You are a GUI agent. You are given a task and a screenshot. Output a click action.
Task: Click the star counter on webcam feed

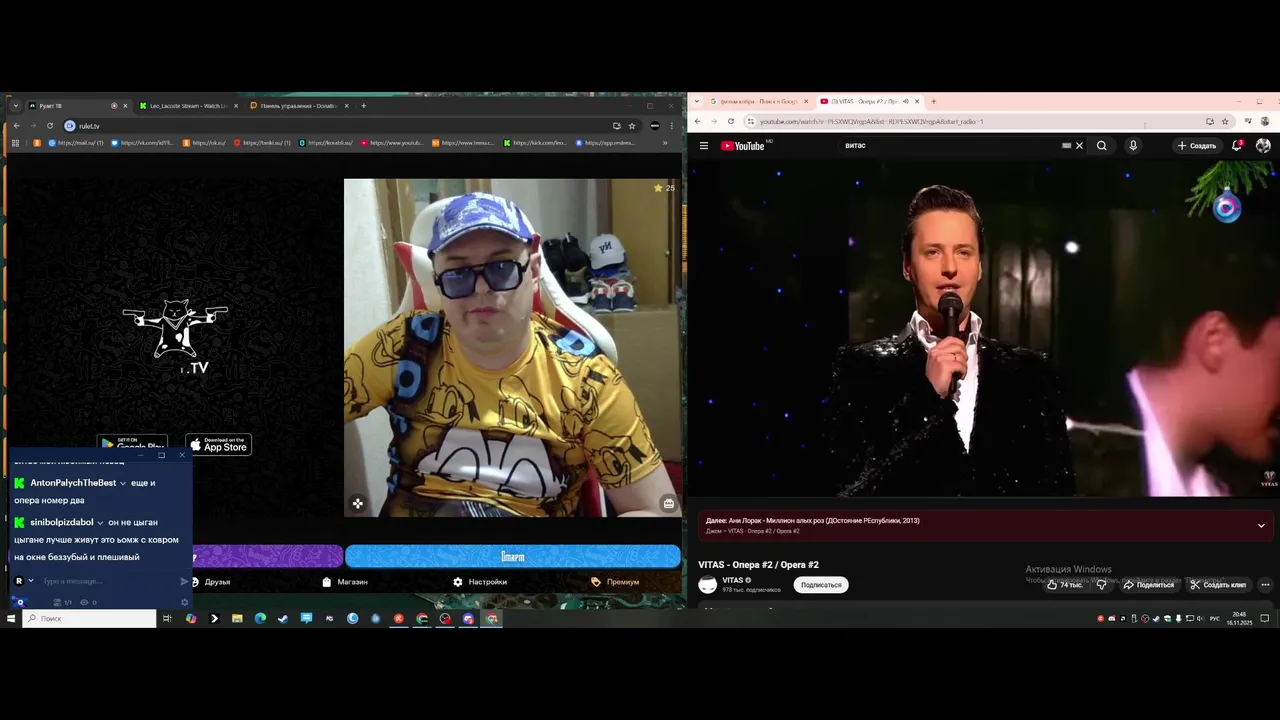(664, 188)
